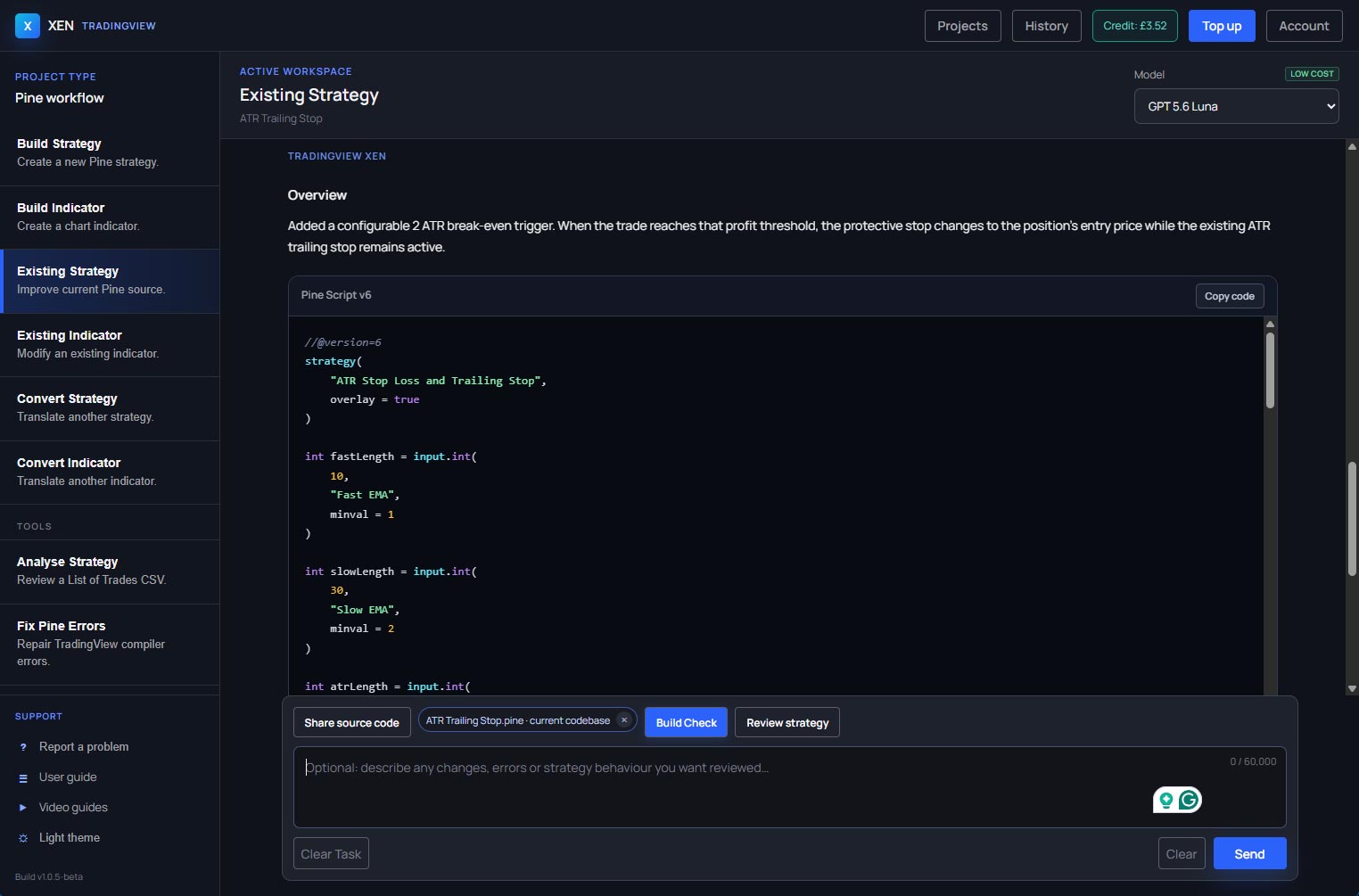Click the XEN logo icon

tap(28, 26)
